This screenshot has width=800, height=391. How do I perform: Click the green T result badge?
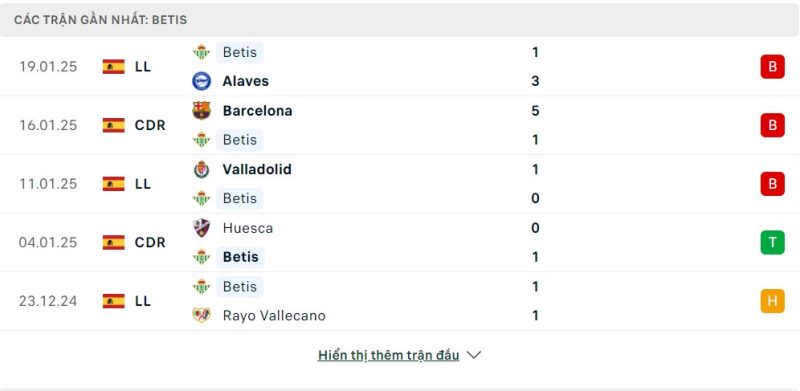(772, 242)
